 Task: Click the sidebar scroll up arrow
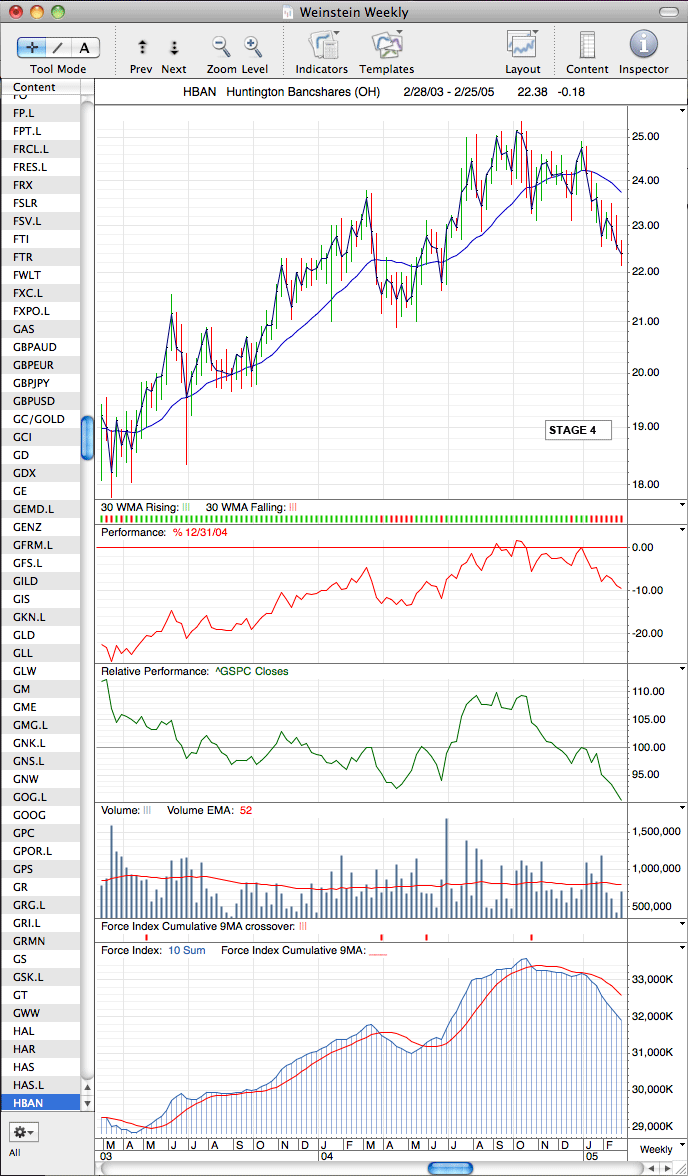coord(88,1088)
